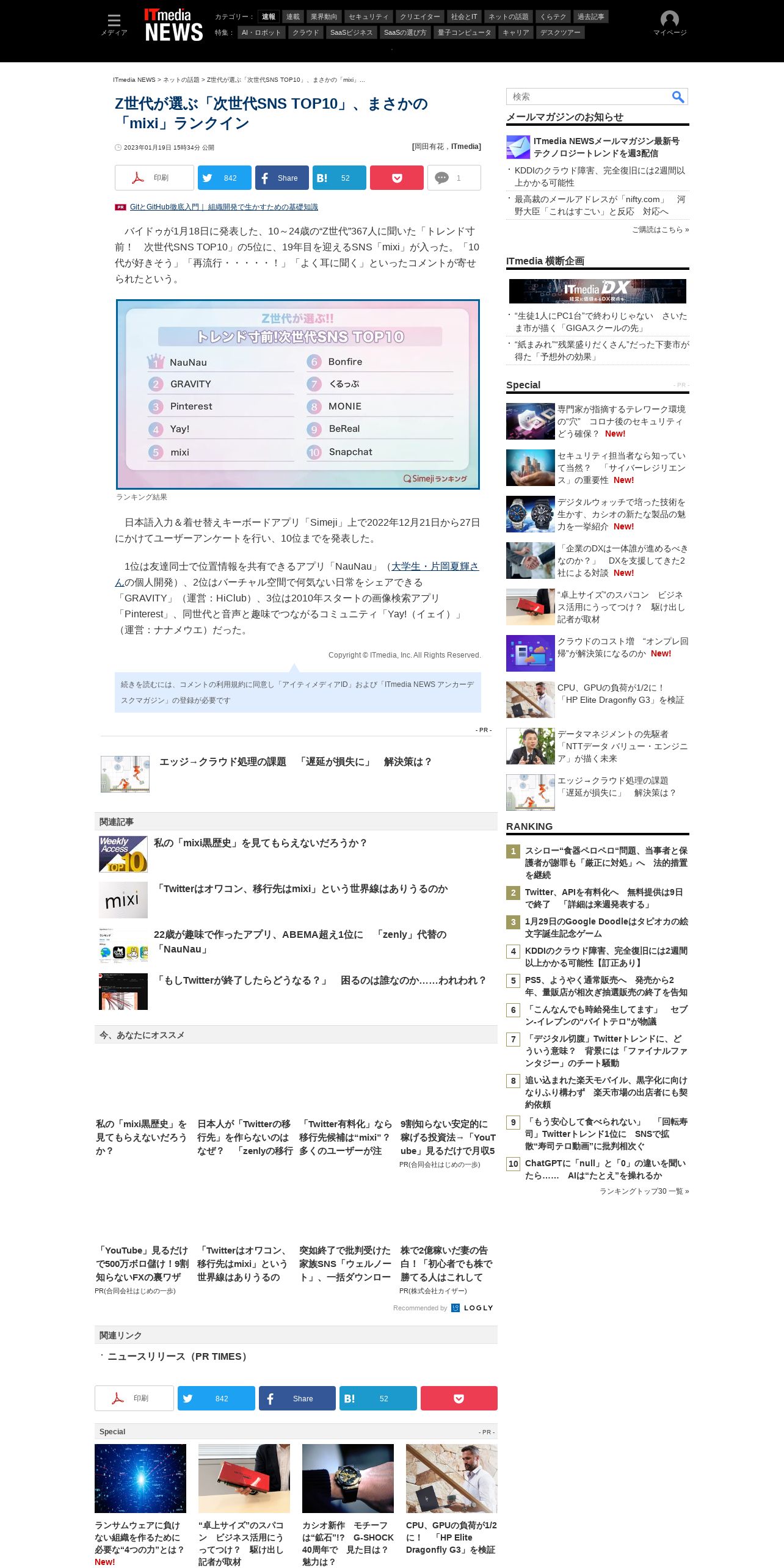Open カシオ G-SHOCK 40周年 special article
Screen dimensions: 784x1568
348,1543
